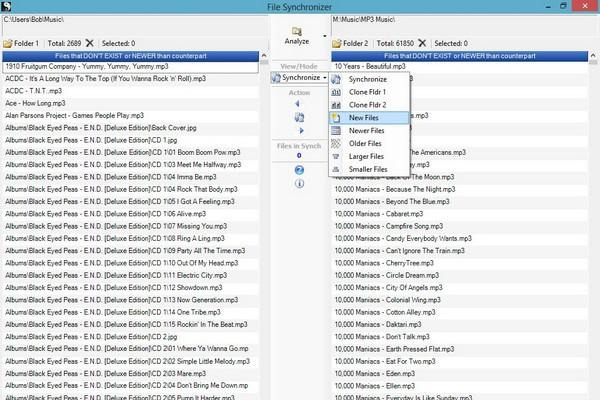Select ACDC - It's A Long Way To The Top
This screenshot has height=400, width=600.
tap(130, 79)
